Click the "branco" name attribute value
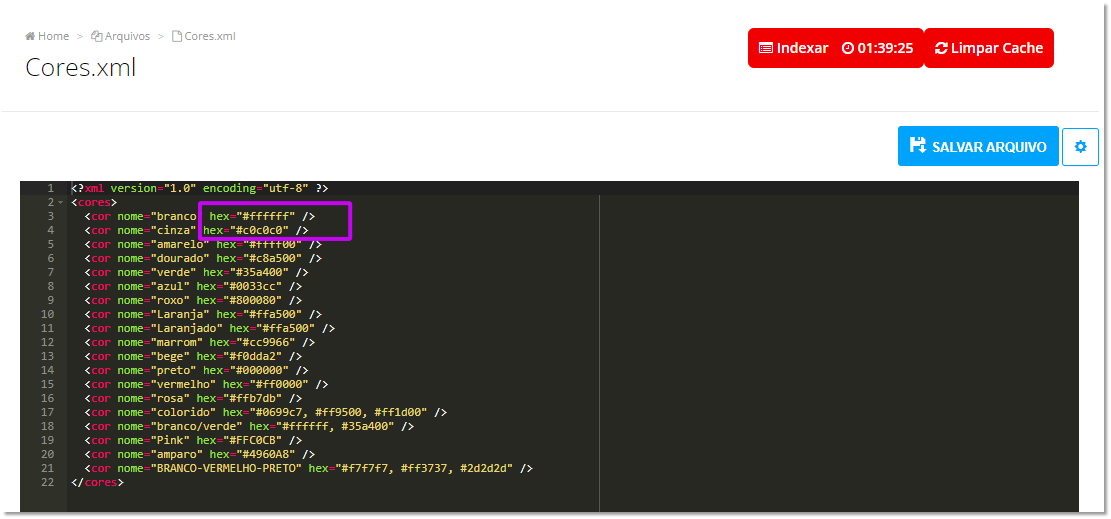Image resolution: width=1111 pixels, height=519 pixels. point(173,216)
